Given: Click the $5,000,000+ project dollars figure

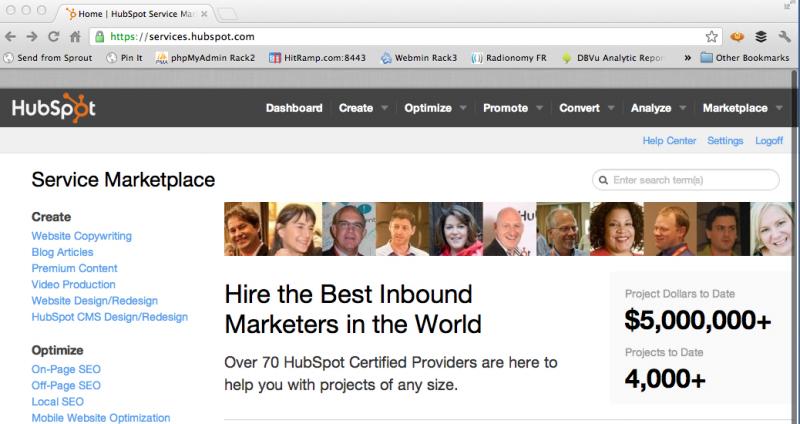Looking at the screenshot, I should (697, 320).
